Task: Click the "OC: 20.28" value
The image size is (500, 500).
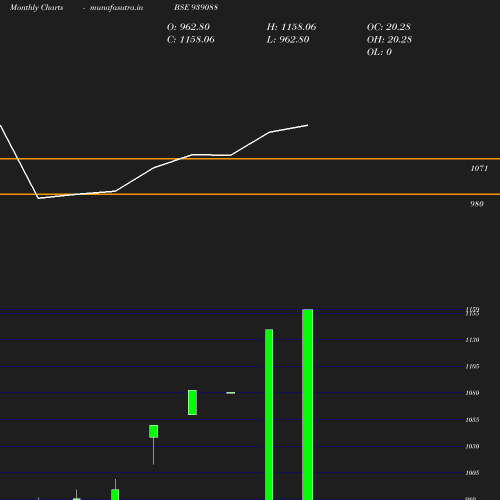Action: pos(389,27)
